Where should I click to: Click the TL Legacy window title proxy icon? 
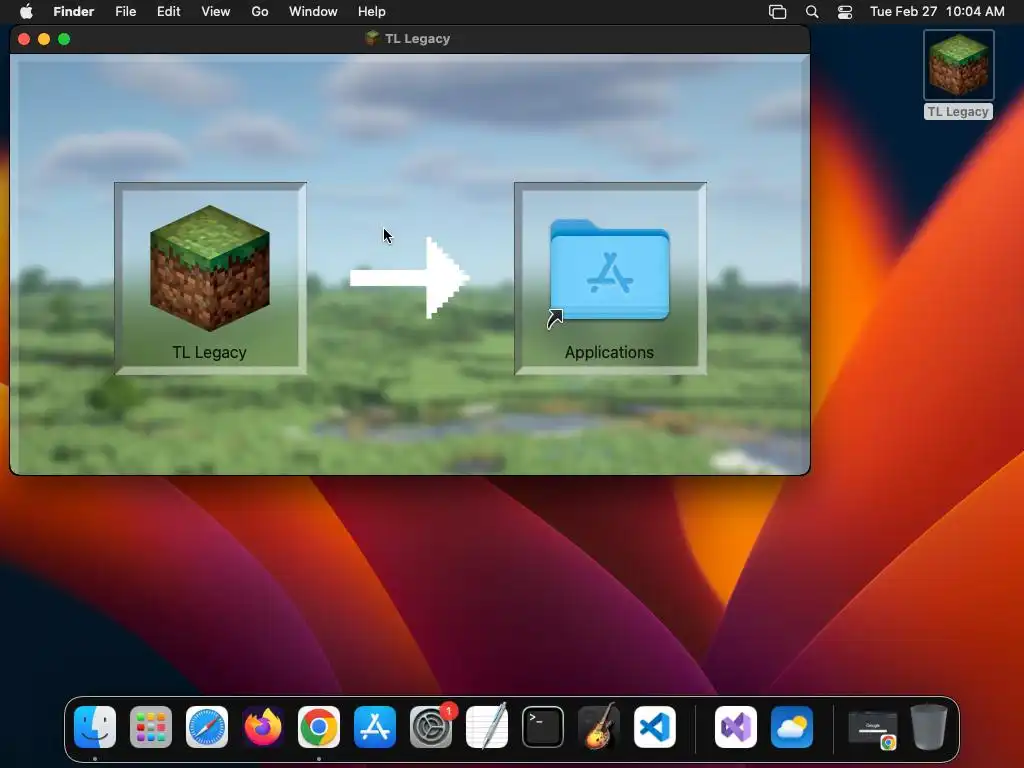coord(372,38)
